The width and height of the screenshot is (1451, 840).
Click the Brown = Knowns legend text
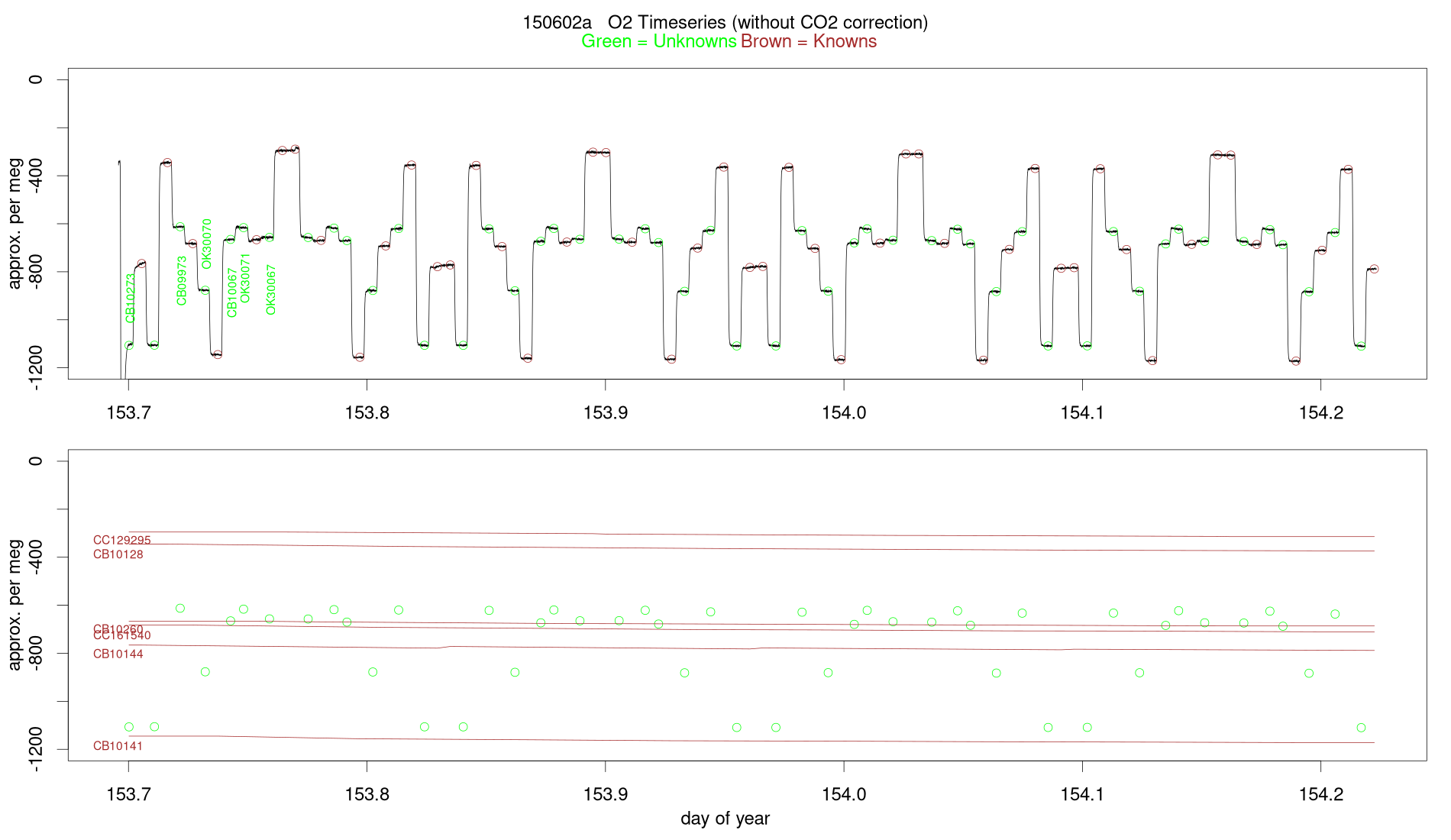tap(809, 41)
